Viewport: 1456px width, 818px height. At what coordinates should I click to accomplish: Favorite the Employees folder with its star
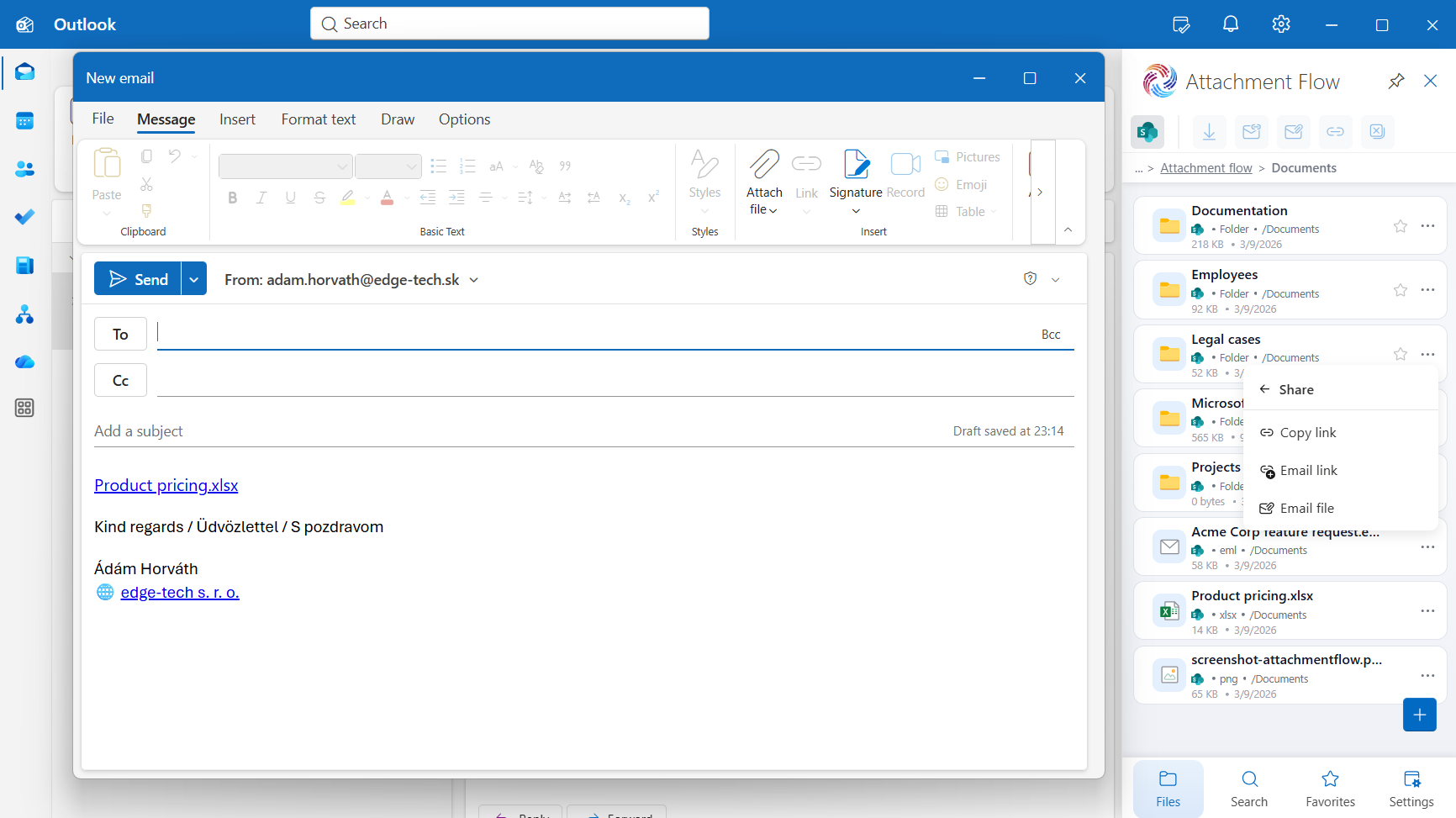1401,290
